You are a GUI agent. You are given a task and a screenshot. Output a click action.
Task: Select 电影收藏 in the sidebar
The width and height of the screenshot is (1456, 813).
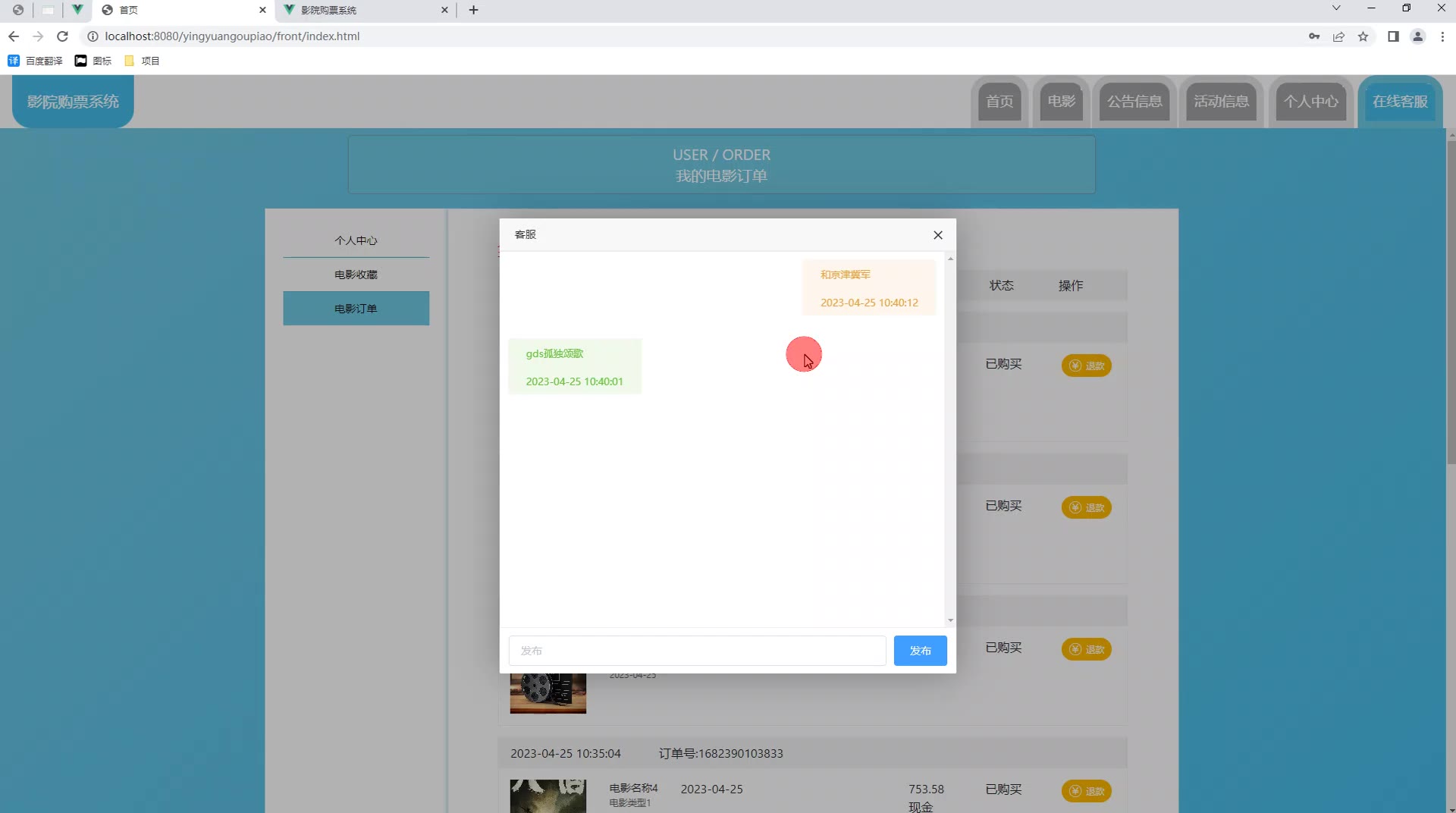pos(356,275)
